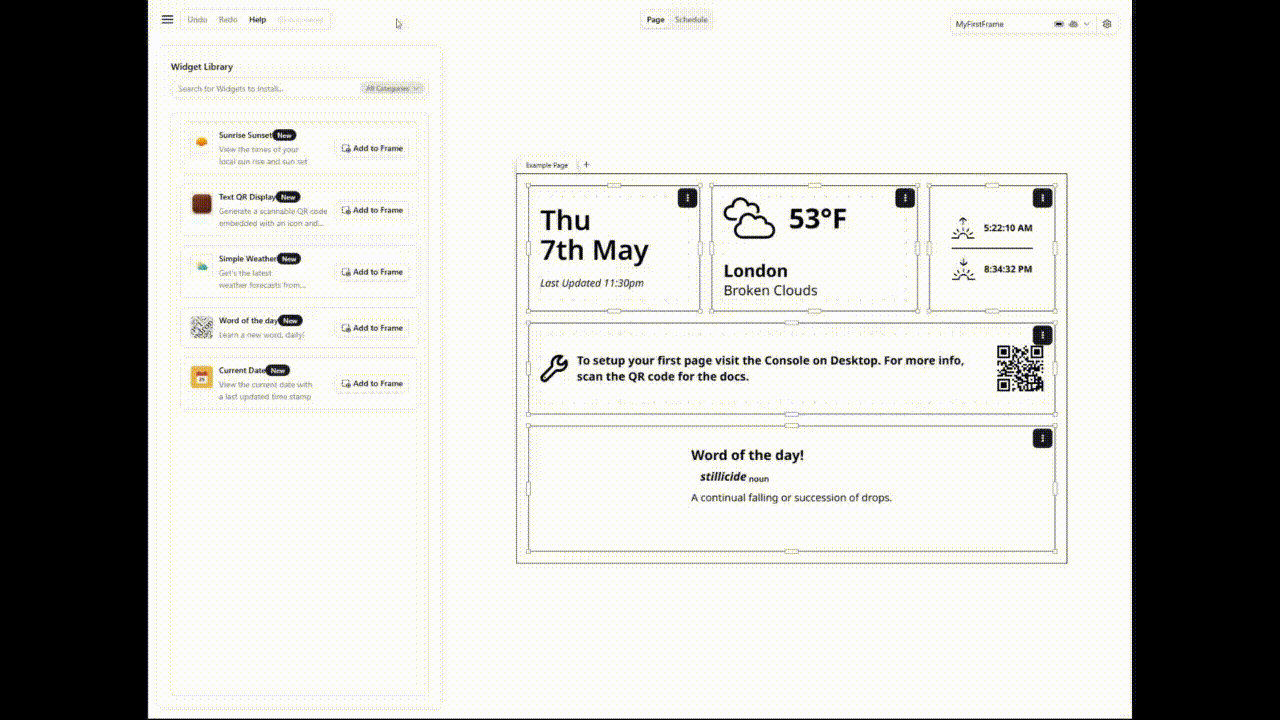1280x720 pixels.
Task: Add Current Date widget to frame
Action: [x=372, y=383]
